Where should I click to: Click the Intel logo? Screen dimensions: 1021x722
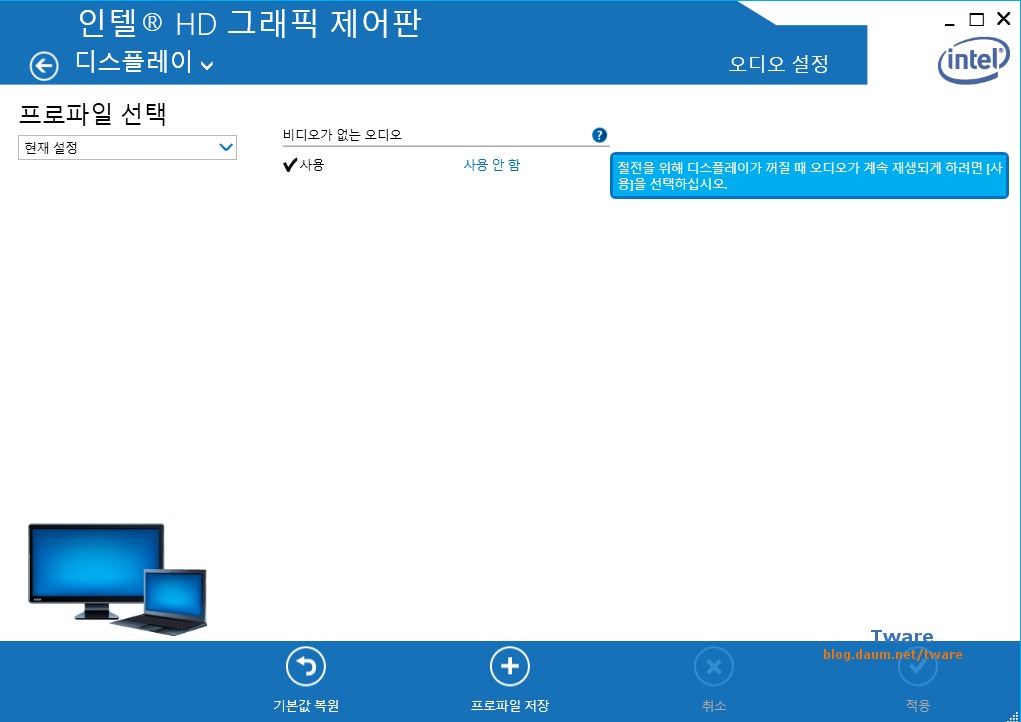[973, 60]
